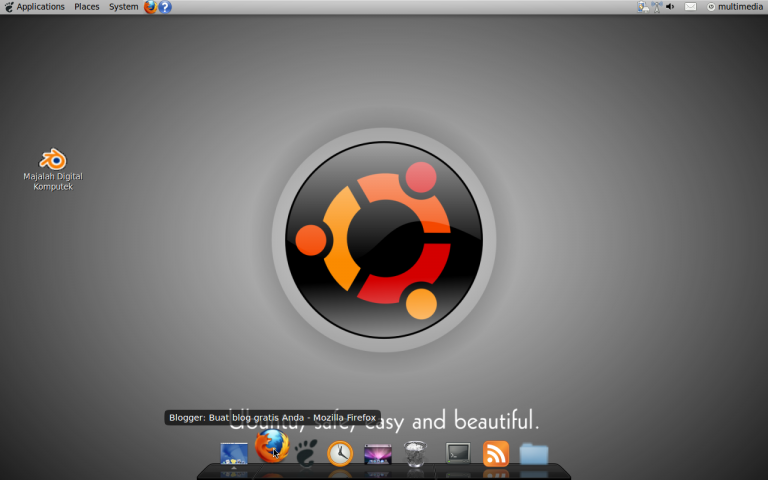Open the orange RSS feed icon
The width and height of the screenshot is (768, 480).
point(496,454)
